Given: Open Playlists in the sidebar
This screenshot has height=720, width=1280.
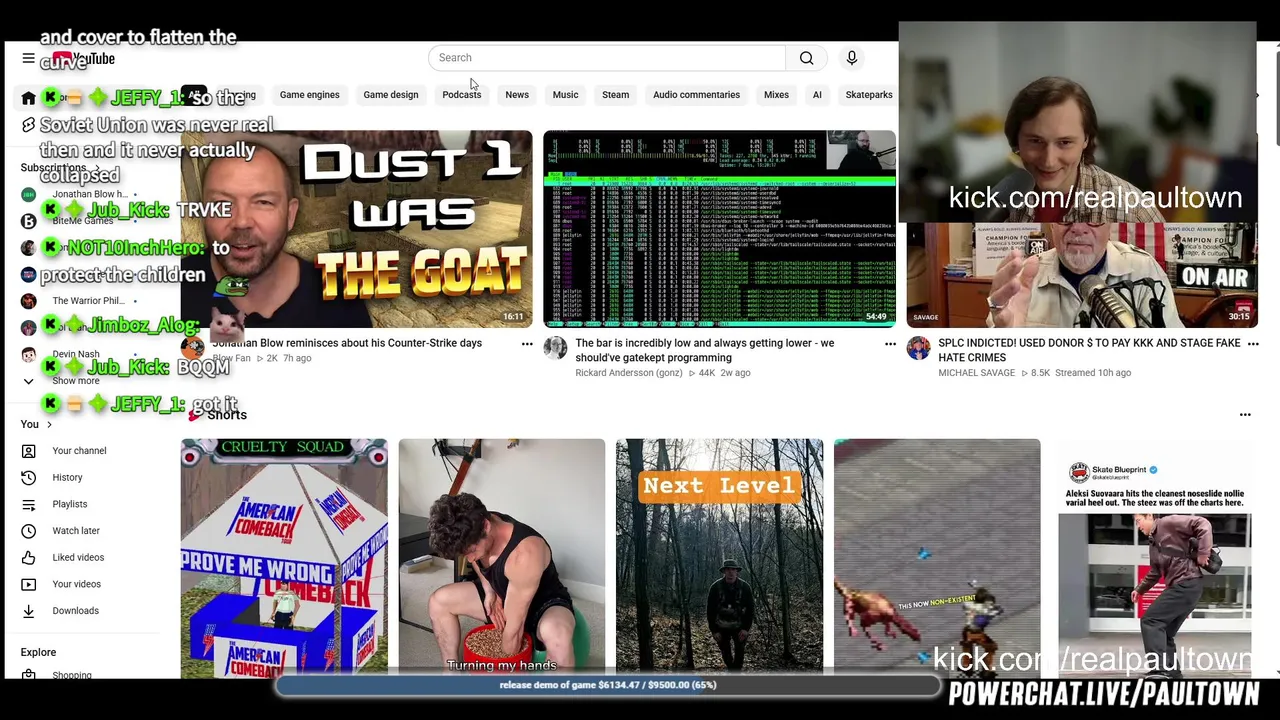Looking at the screenshot, I should [70, 504].
